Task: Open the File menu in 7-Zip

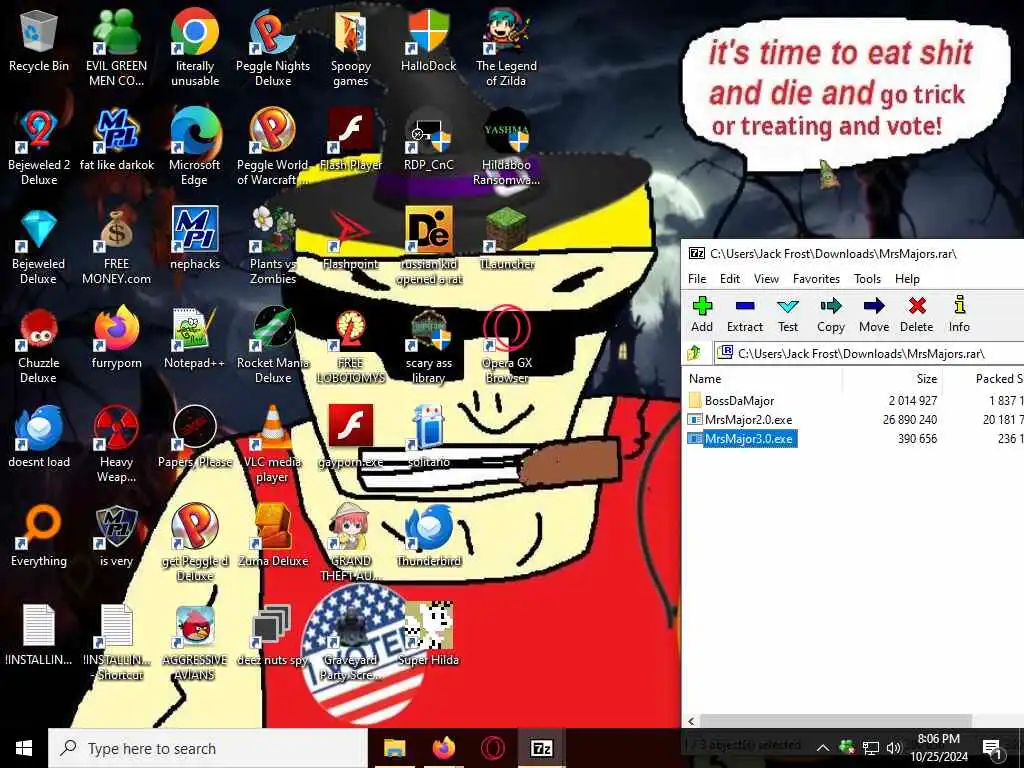Action: point(697,279)
